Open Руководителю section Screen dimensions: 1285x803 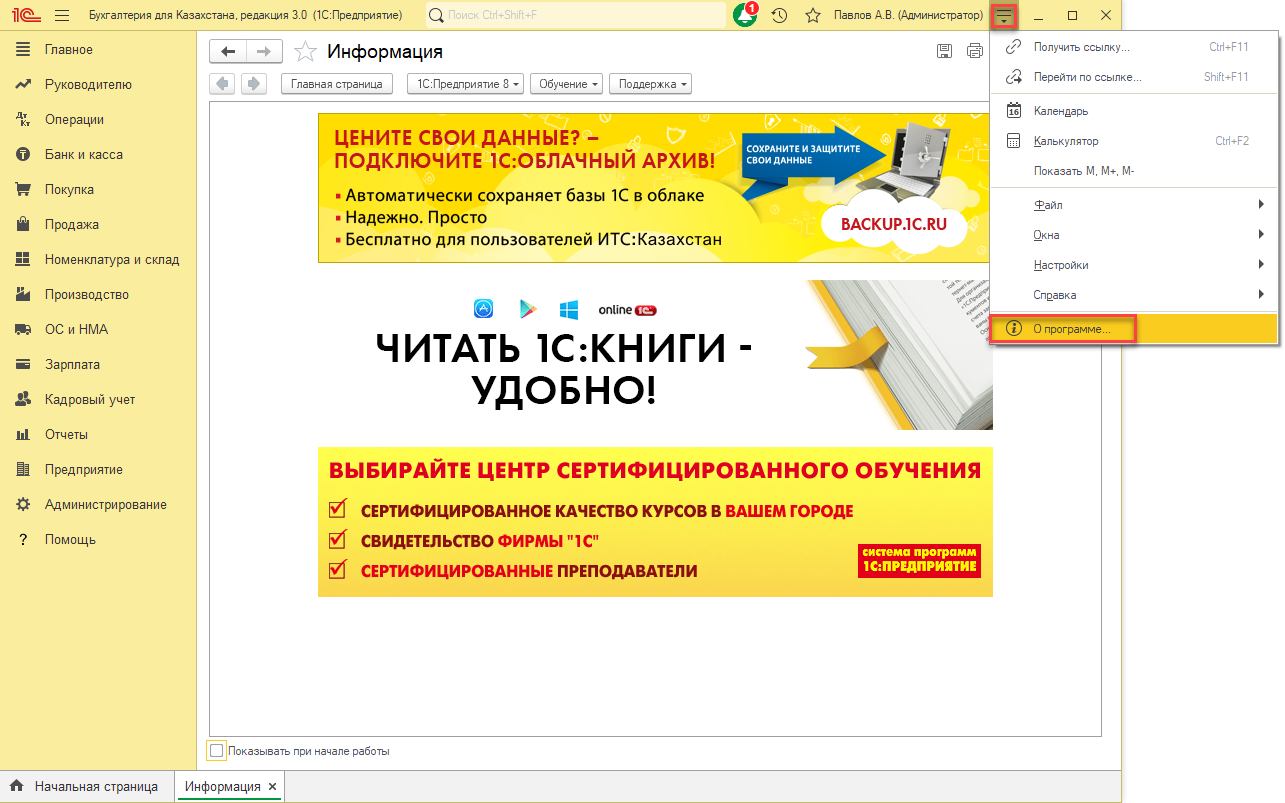98,85
